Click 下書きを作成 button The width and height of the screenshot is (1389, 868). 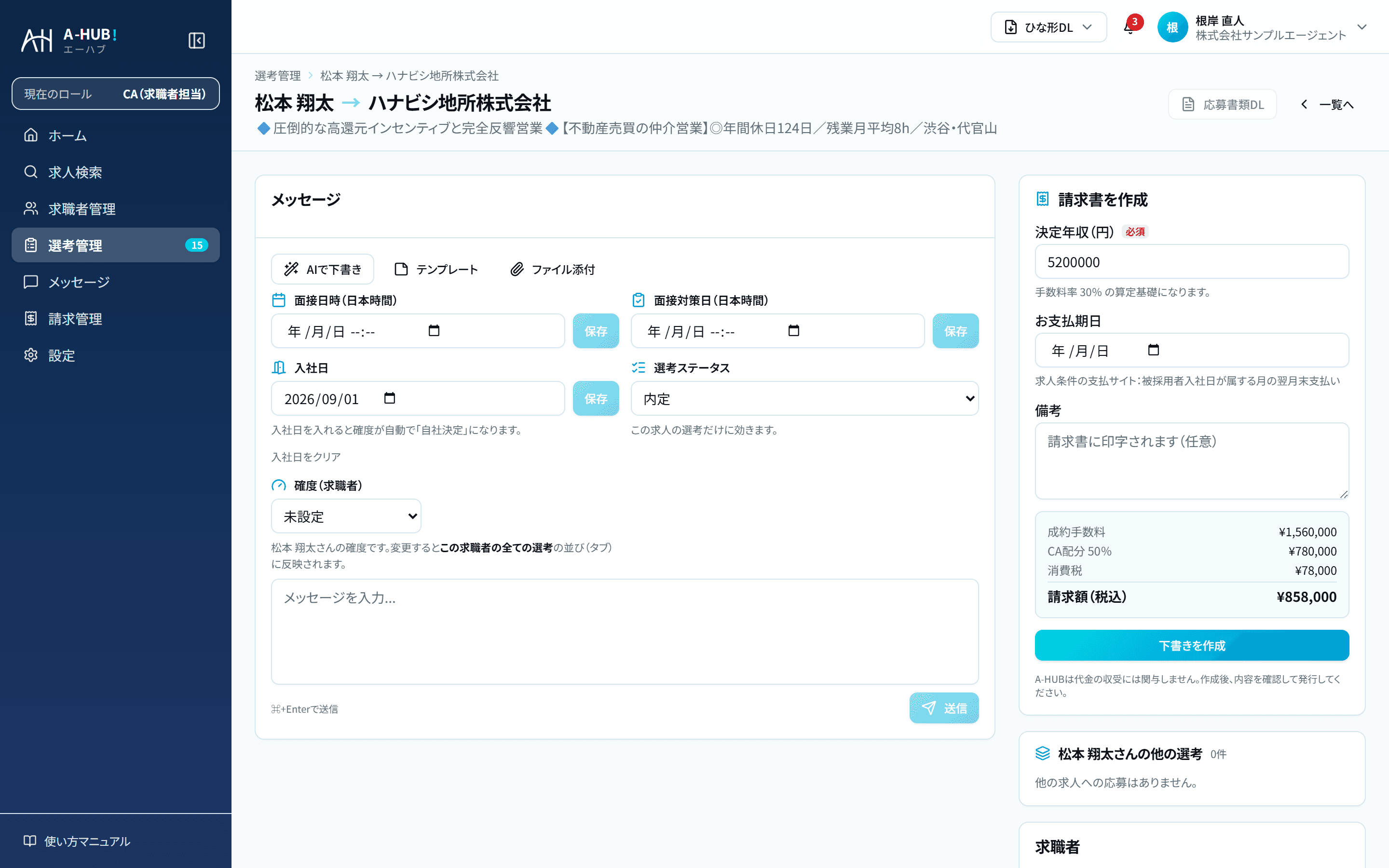click(x=1192, y=645)
